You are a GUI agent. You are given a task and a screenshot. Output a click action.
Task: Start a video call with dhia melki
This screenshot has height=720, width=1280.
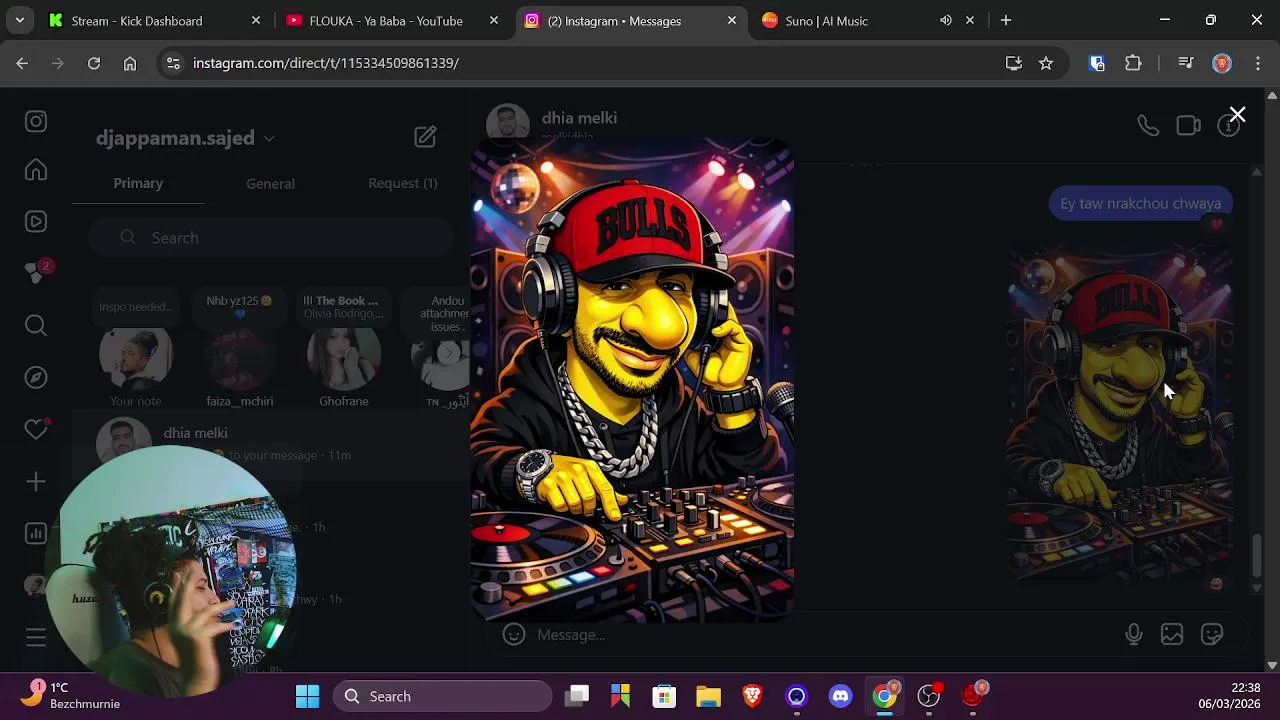[1188, 126]
